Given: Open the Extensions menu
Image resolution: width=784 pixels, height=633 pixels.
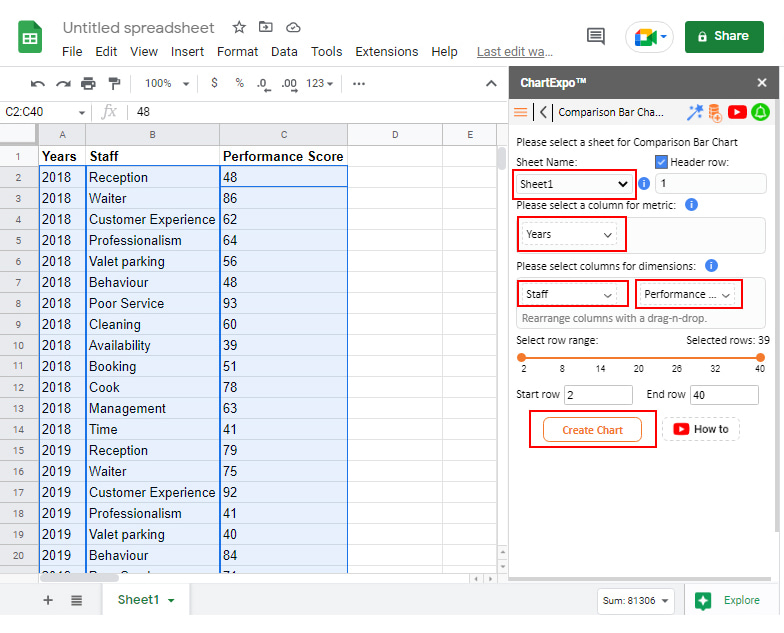Looking at the screenshot, I should click(x=386, y=52).
